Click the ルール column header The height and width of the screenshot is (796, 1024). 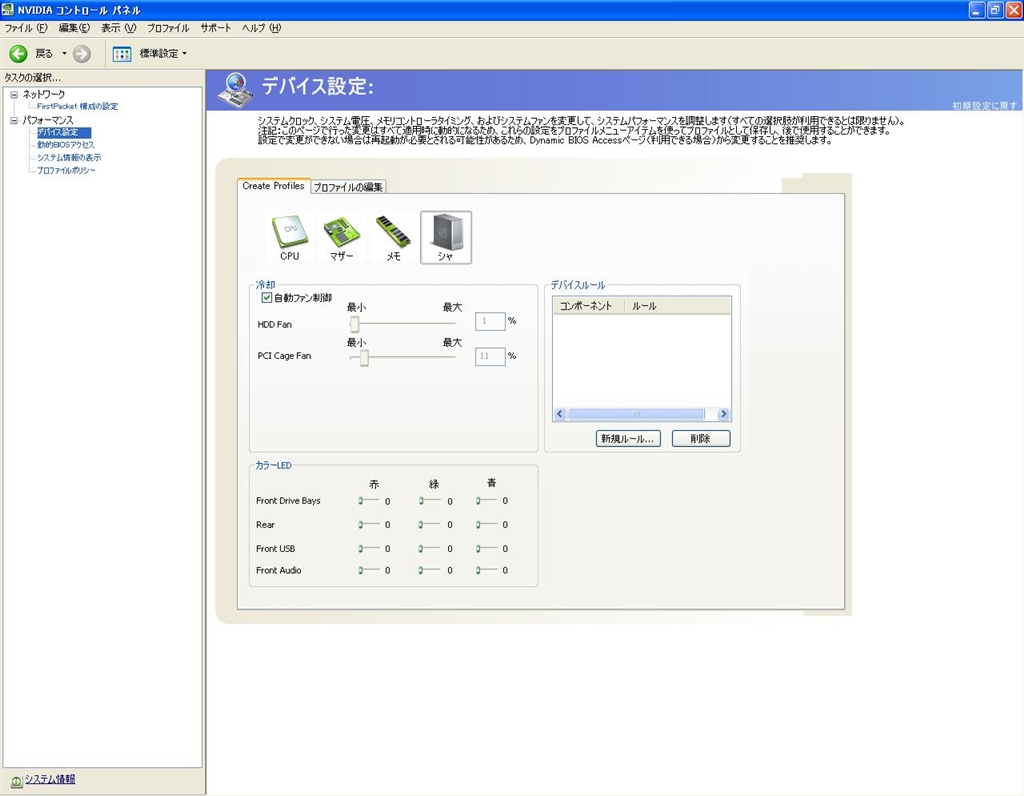tap(677, 306)
